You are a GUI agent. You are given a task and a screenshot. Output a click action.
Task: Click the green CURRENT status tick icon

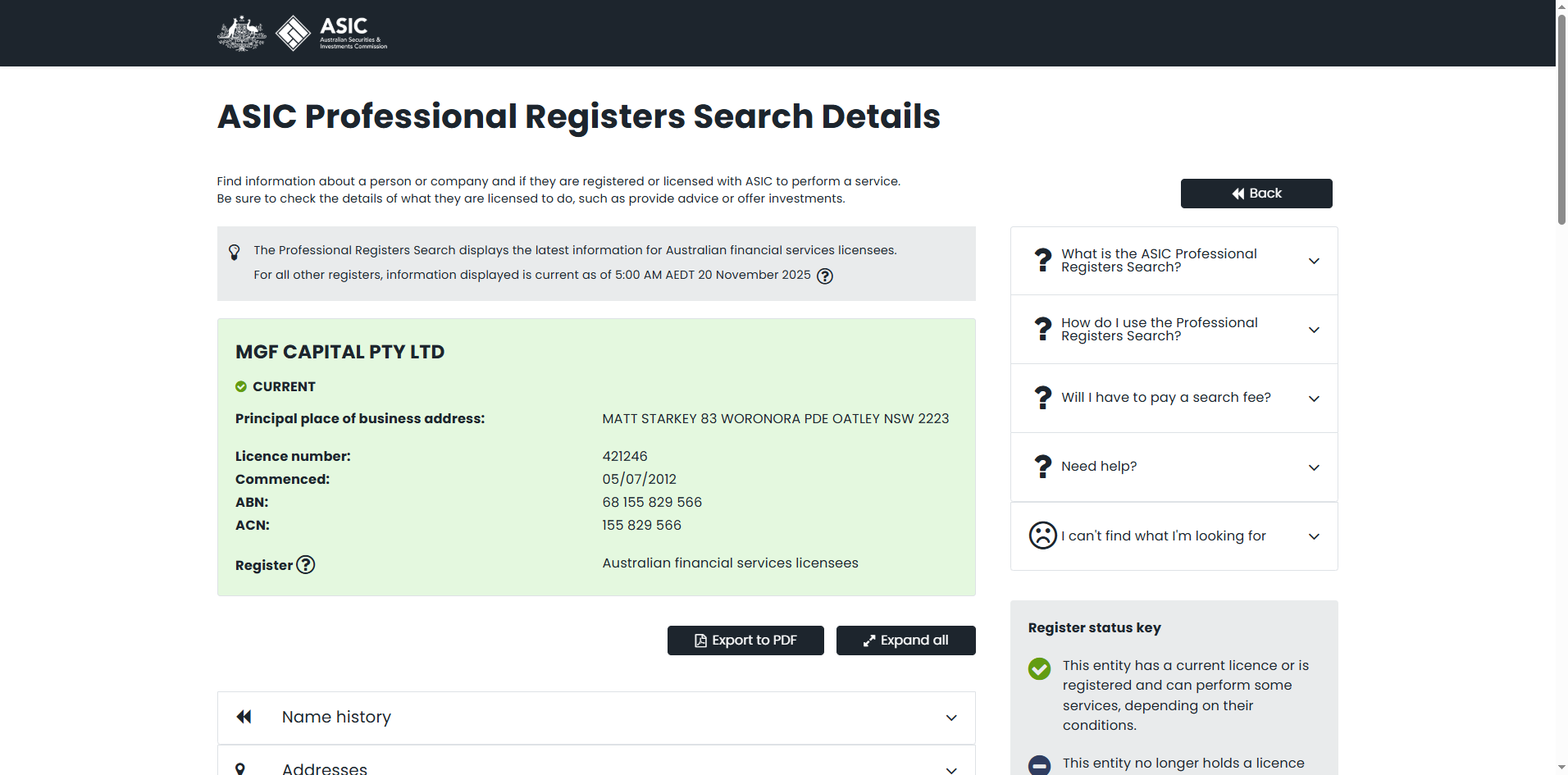coord(241,386)
